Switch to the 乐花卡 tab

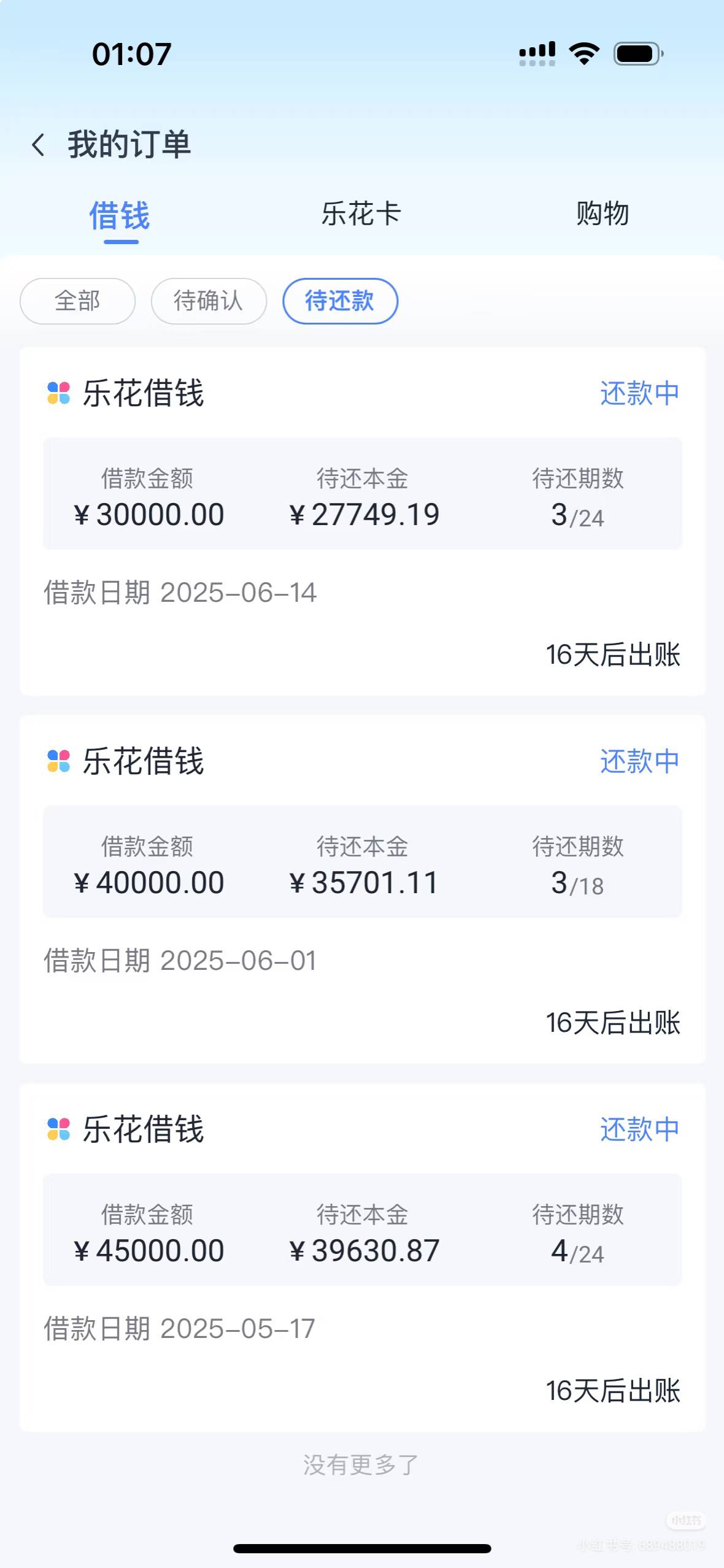(x=361, y=215)
